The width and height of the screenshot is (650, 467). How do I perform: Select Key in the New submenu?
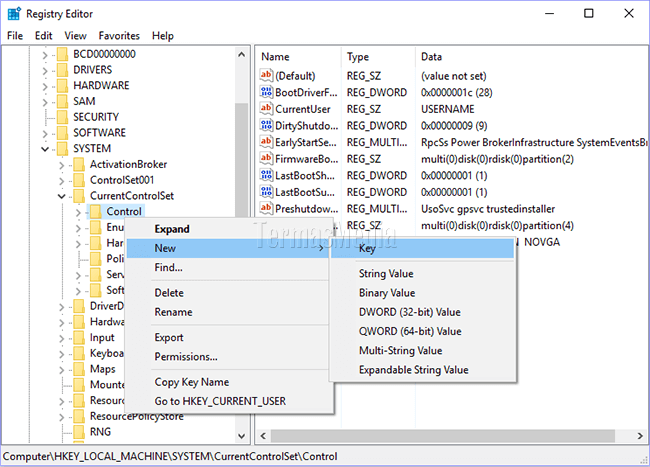coord(422,248)
